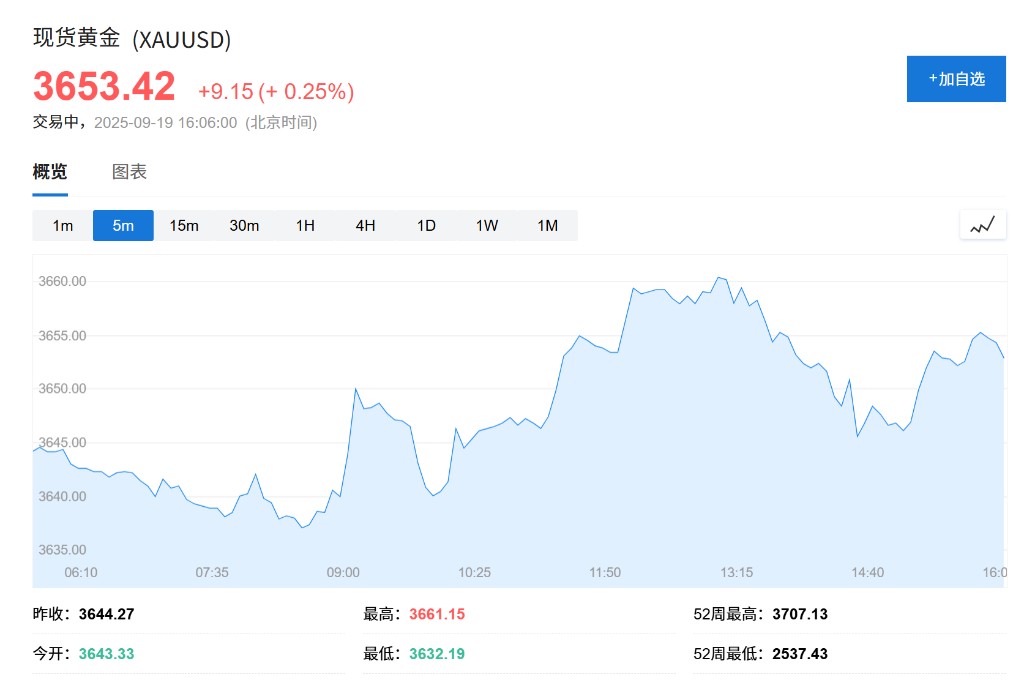The height and width of the screenshot is (695, 1024).
Task: Click the current price 3653.42
Action: (x=104, y=87)
